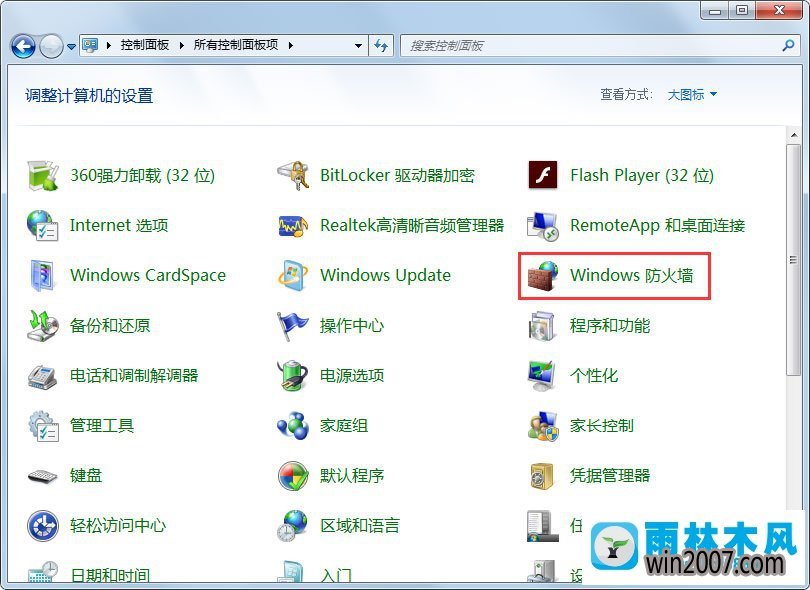810x590 pixels.
Task: Click the Back navigation arrow
Action: 23,46
